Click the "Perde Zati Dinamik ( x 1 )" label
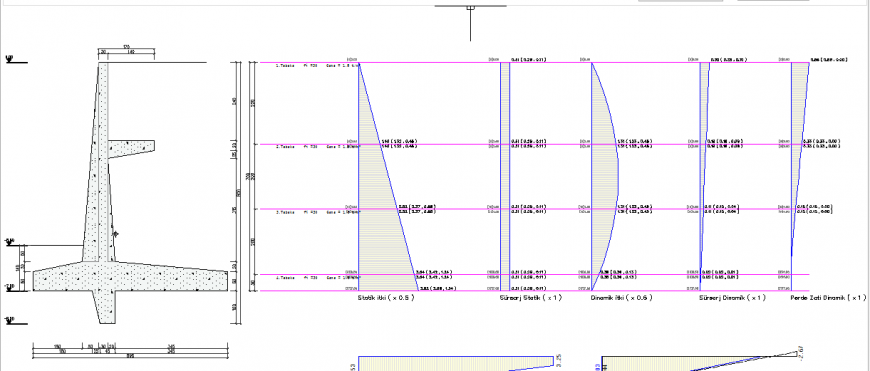The width and height of the screenshot is (870, 371). click(828, 298)
